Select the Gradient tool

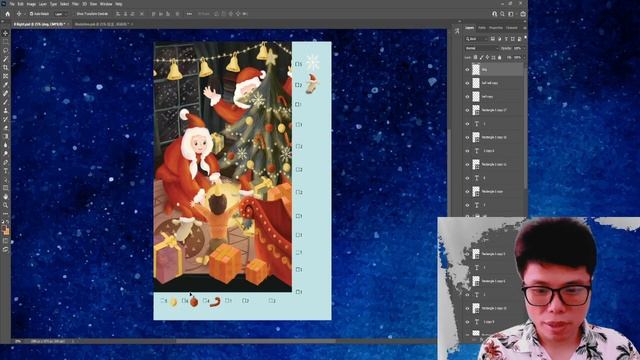[5, 136]
